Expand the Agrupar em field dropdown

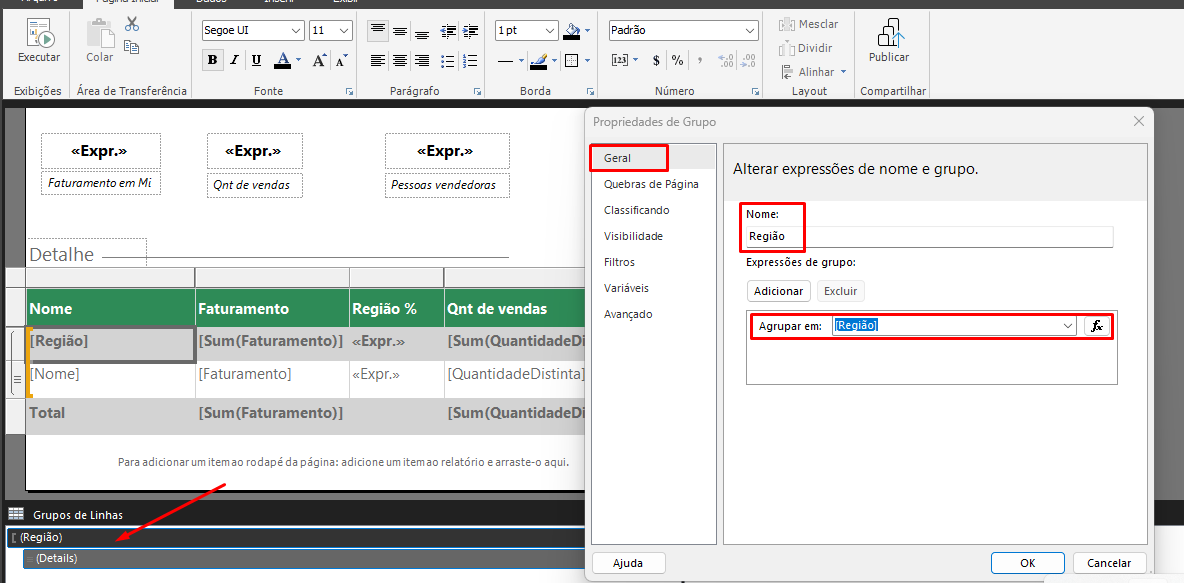tap(1068, 326)
